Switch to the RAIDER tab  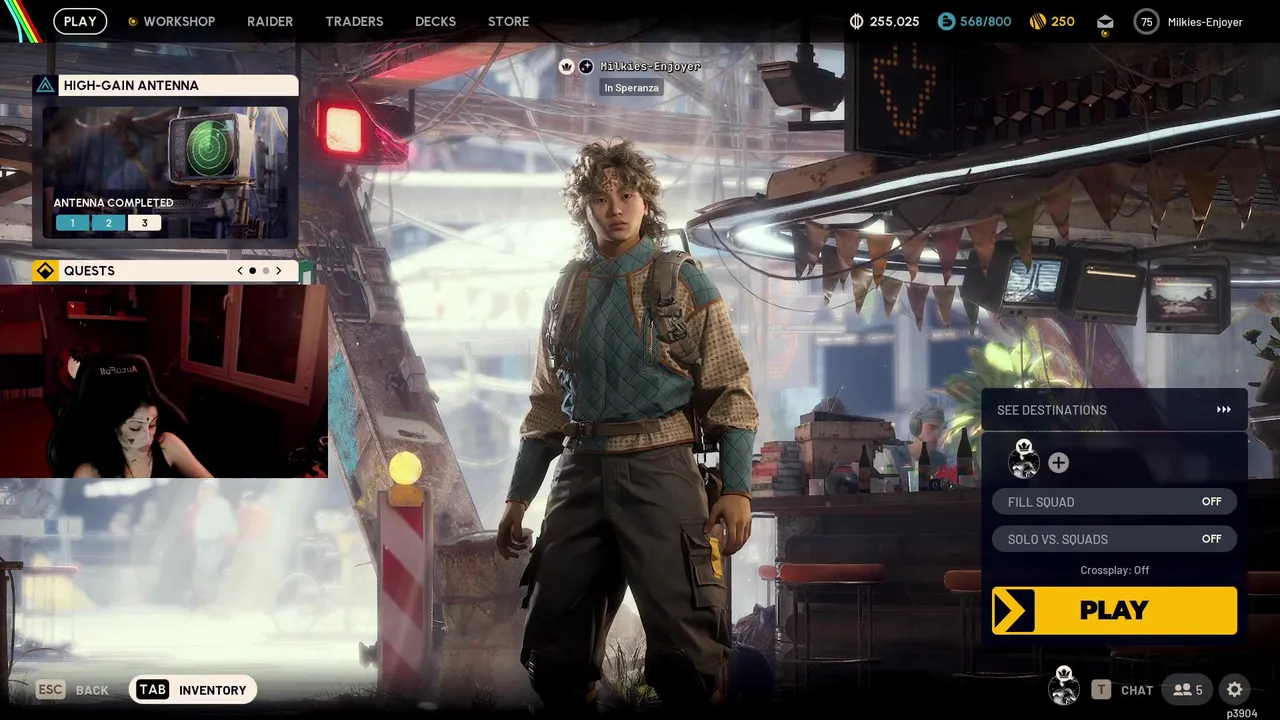click(x=270, y=21)
